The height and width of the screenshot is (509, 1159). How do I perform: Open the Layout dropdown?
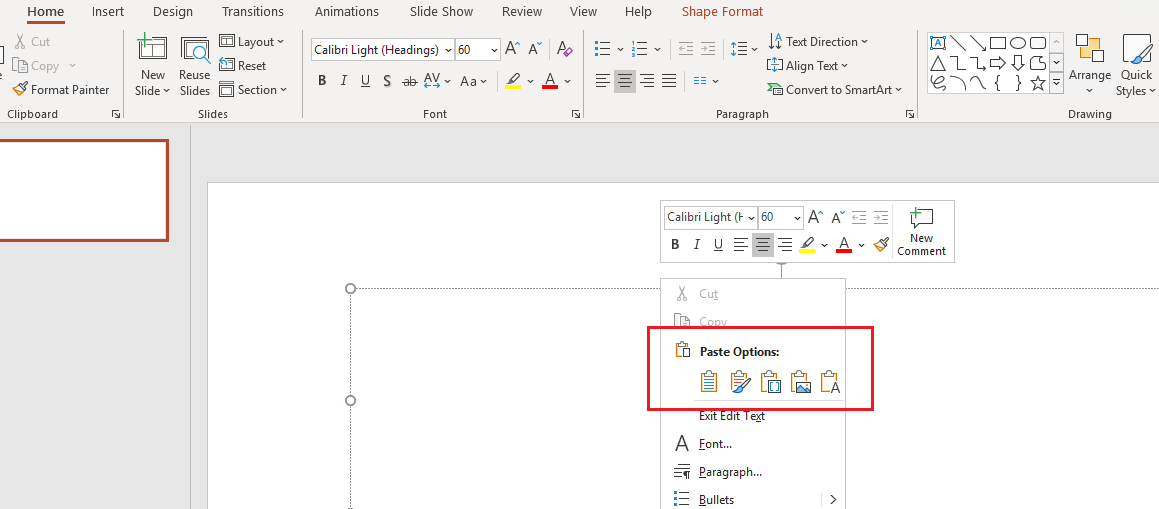click(252, 42)
